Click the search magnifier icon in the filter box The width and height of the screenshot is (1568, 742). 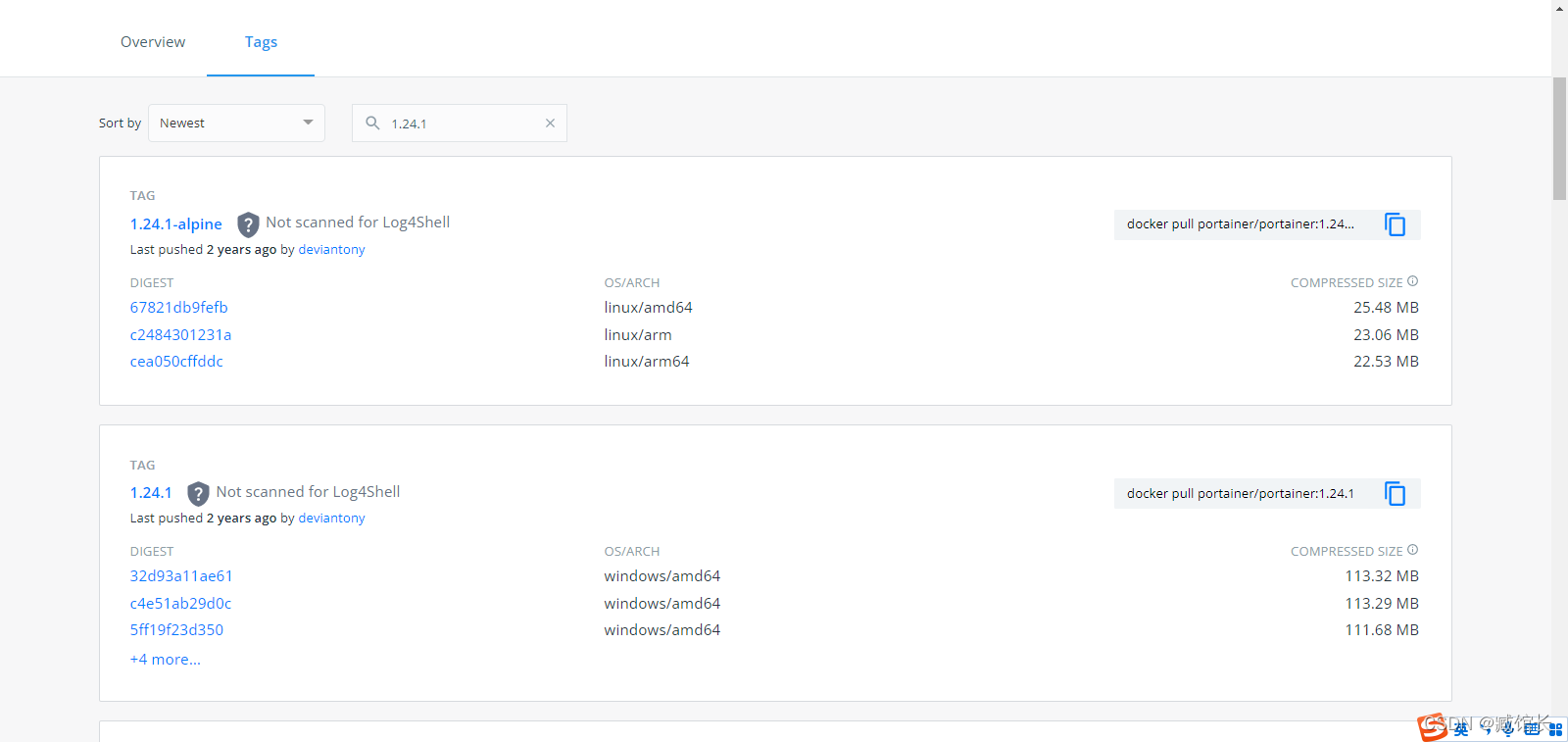[372, 123]
